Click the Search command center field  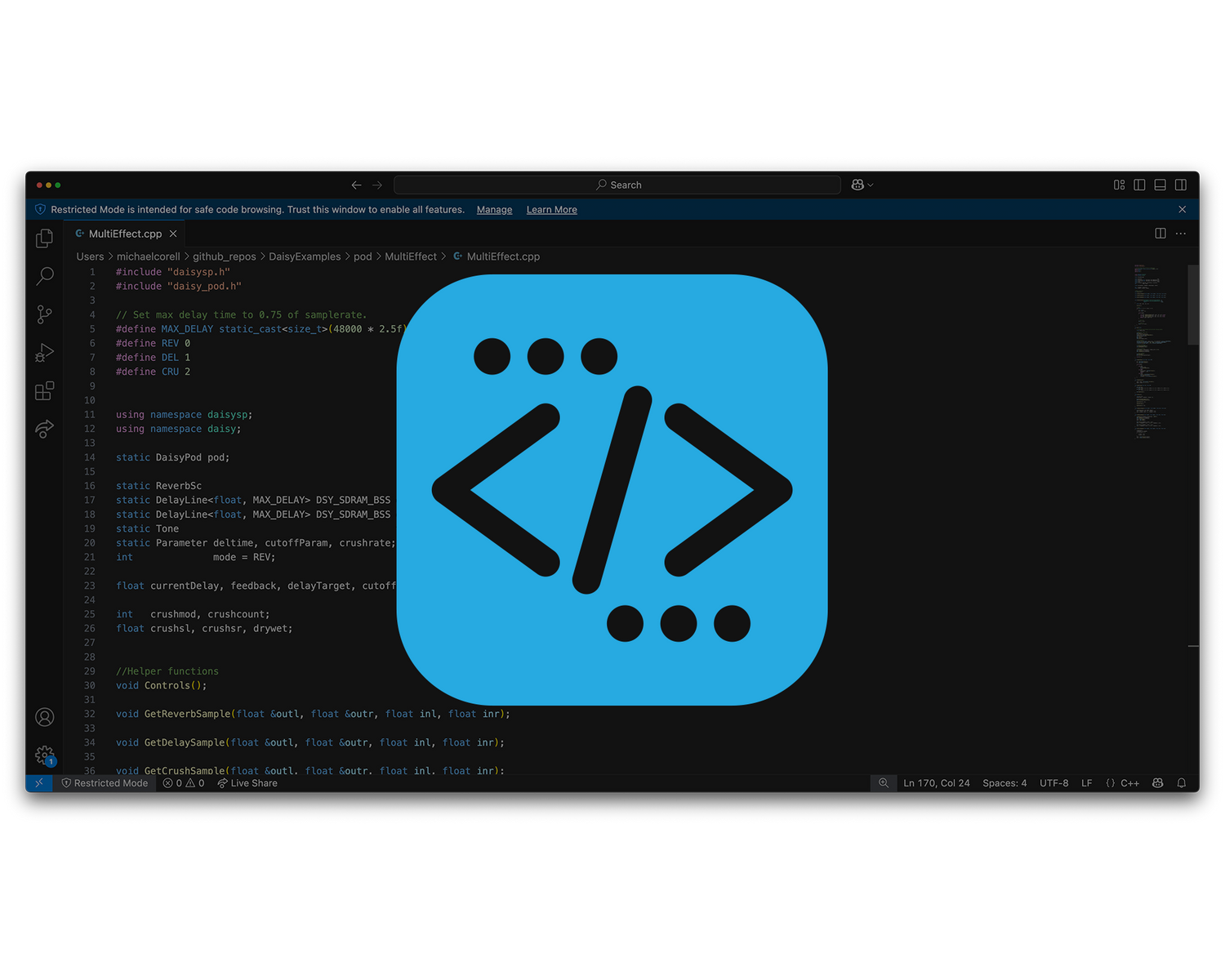[617, 185]
